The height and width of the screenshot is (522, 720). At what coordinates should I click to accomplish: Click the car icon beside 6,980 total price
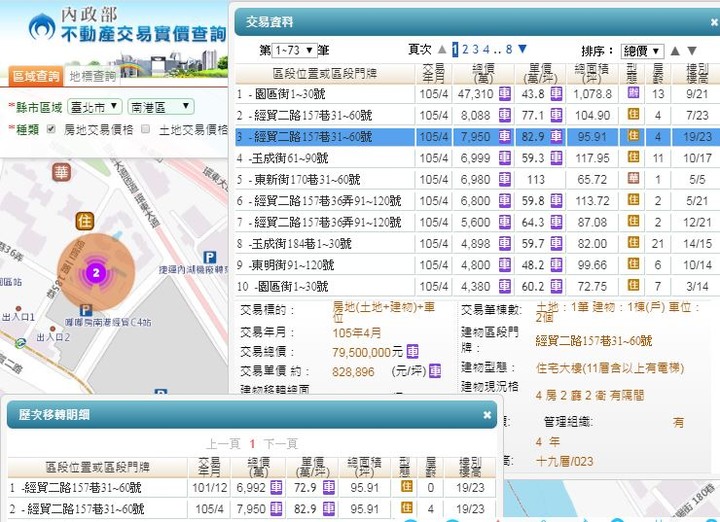tap(505, 179)
